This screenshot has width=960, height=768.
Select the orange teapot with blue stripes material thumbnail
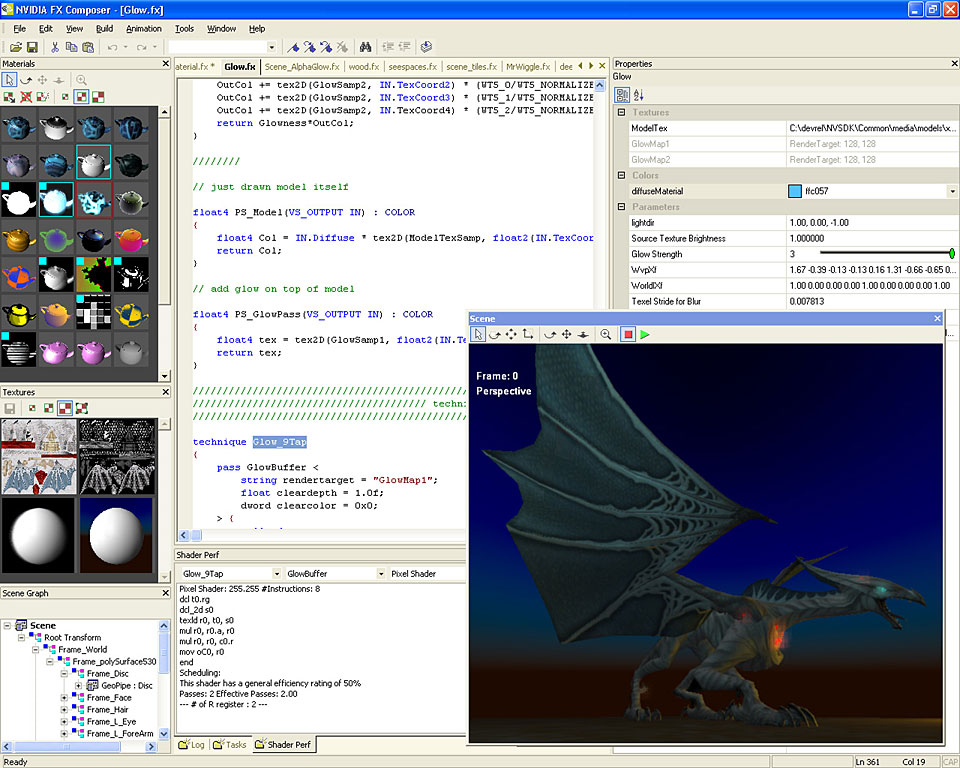18,276
